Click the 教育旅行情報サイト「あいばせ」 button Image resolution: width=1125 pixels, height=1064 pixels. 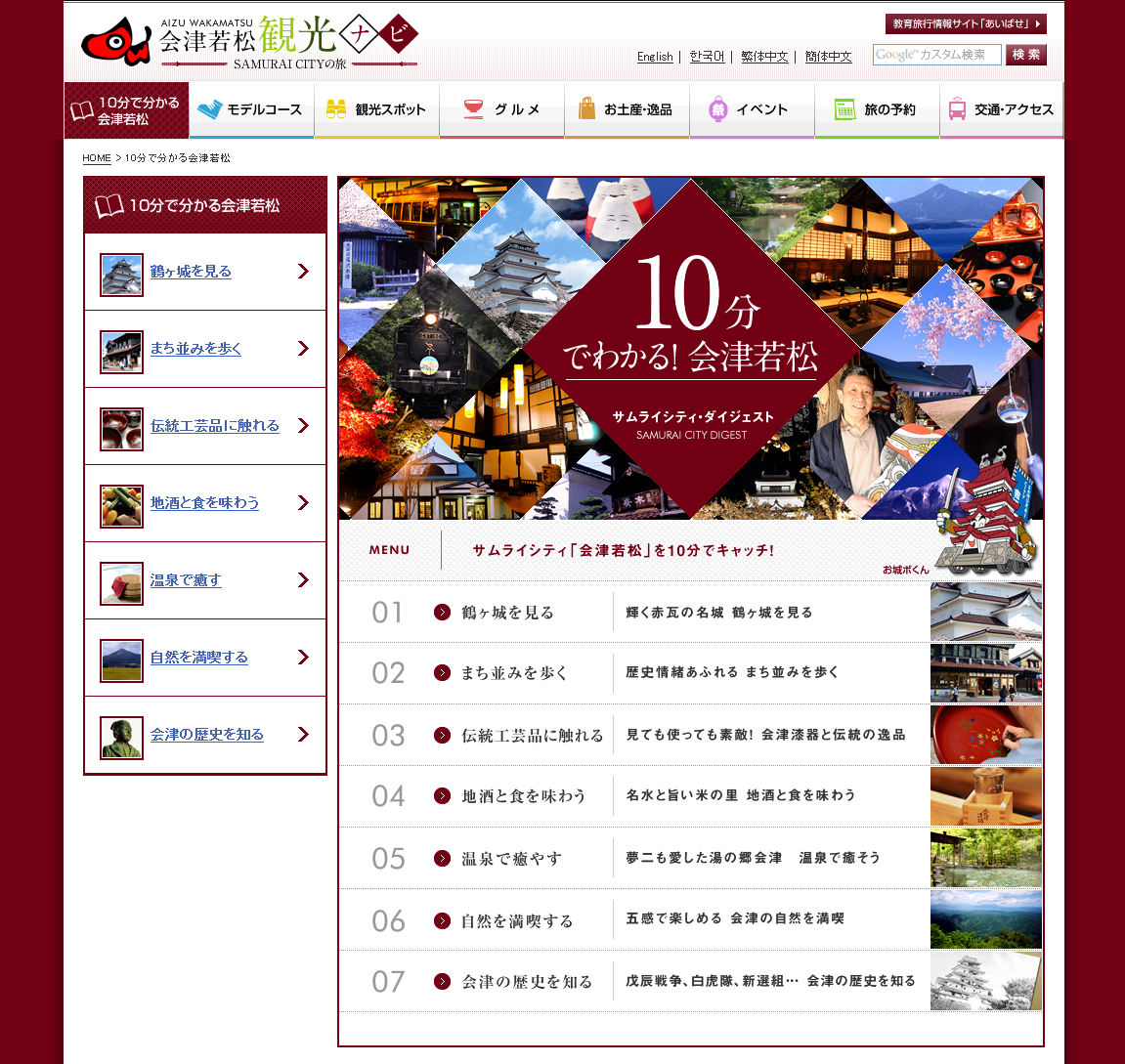click(966, 23)
